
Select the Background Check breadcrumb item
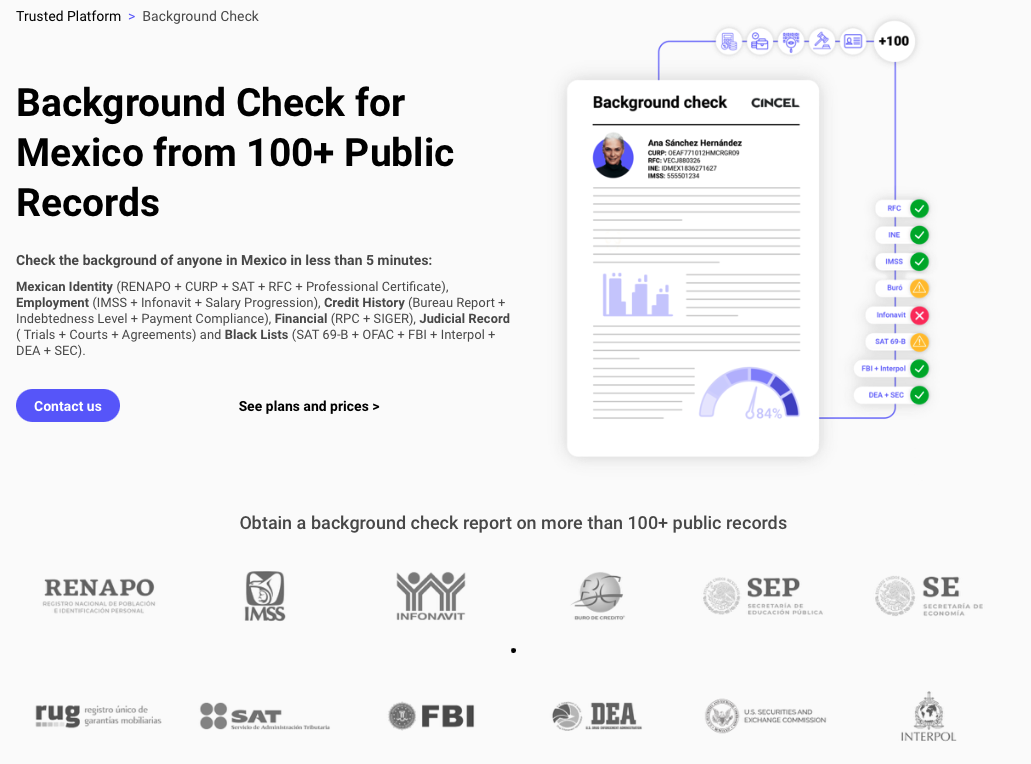coord(199,16)
